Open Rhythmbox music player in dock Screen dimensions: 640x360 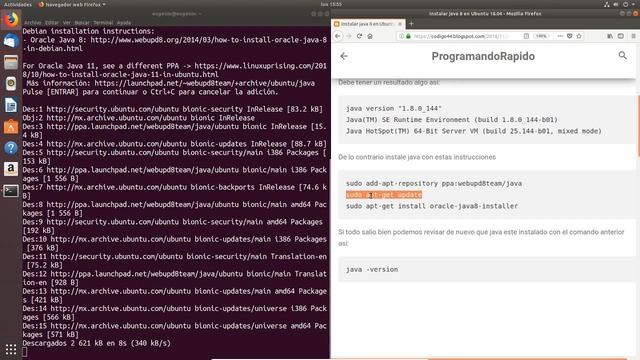coord(11,84)
